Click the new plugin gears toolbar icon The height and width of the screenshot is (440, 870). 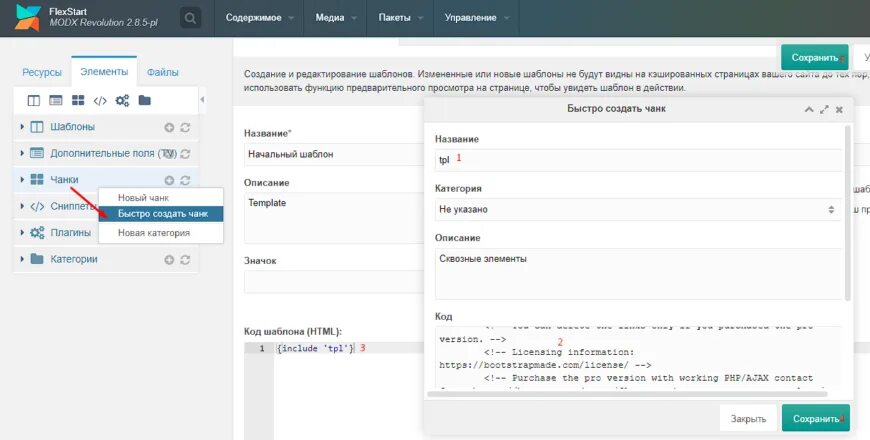(x=122, y=100)
